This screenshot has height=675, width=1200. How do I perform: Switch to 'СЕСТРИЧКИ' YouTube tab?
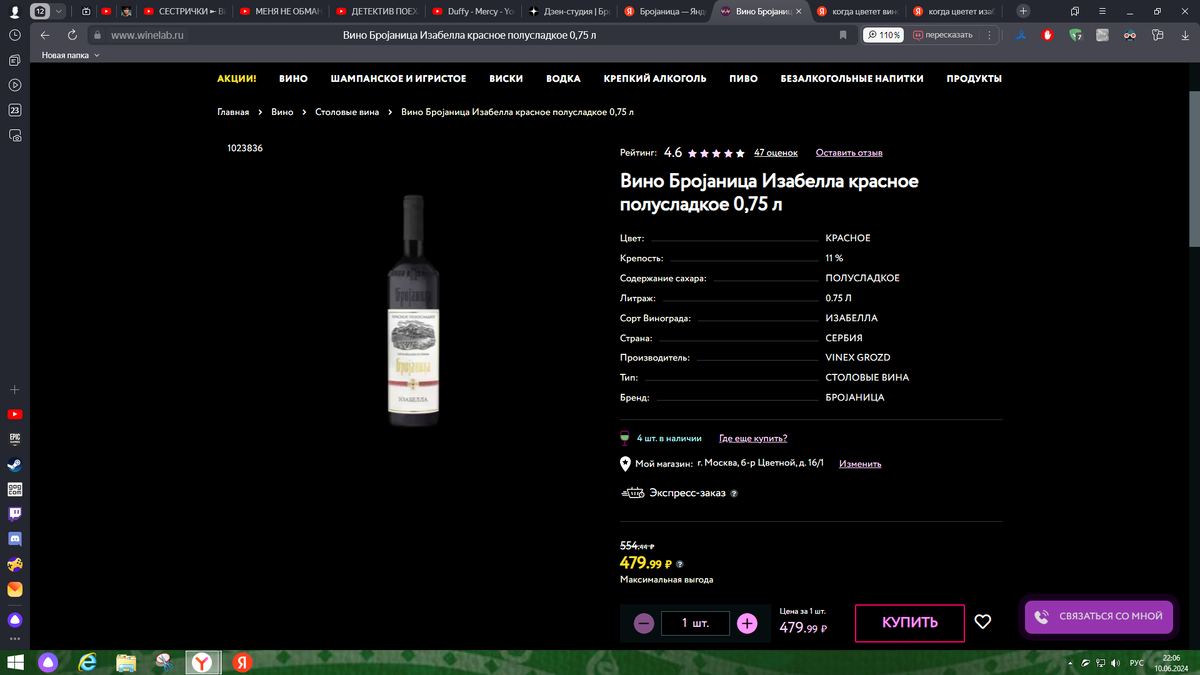183,11
